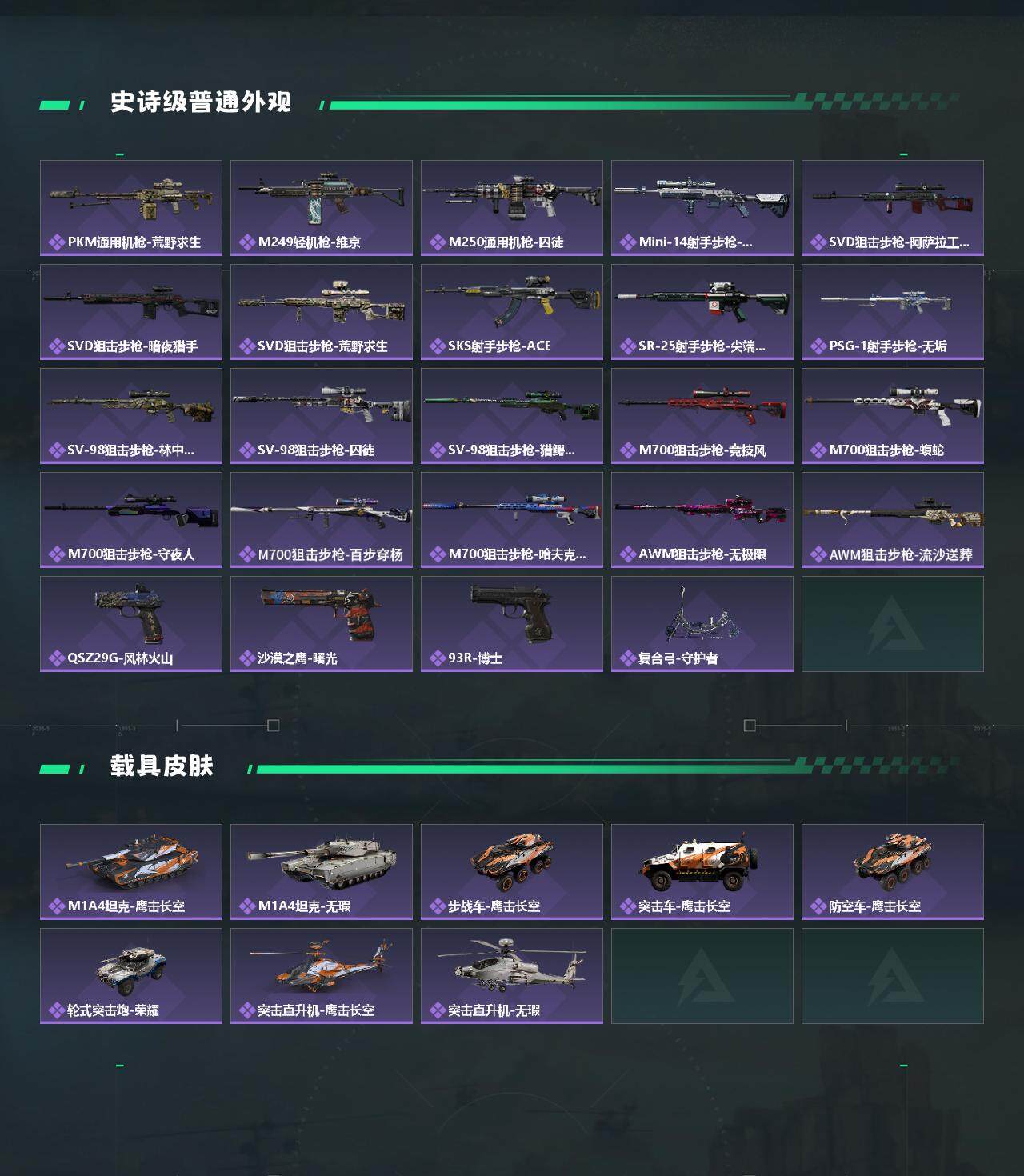Click the M700狙击步枪-守夜人 card
The height and width of the screenshot is (1176, 1024).
[131, 520]
